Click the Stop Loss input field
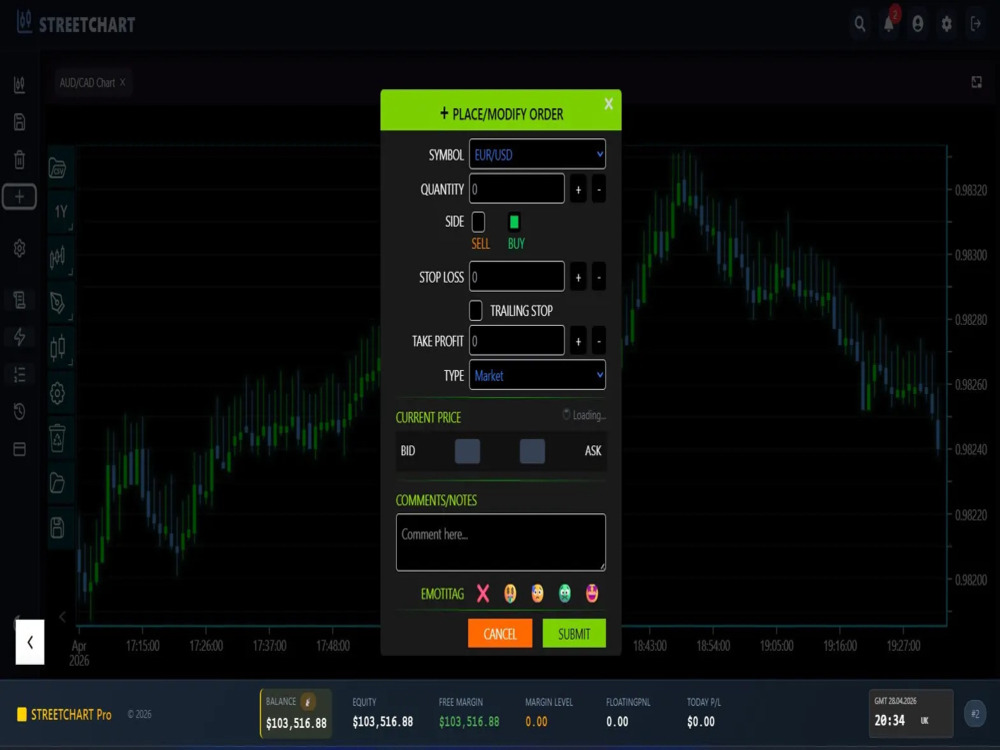Image resolution: width=1000 pixels, height=750 pixels. [x=517, y=277]
